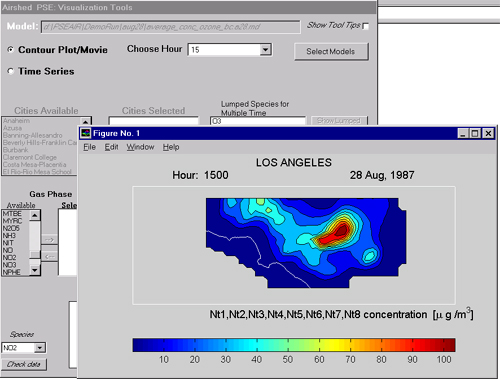Image resolution: width=500 pixels, height=379 pixels.
Task: Minimize the Figure No. 1 window
Action: click(463, 133)
